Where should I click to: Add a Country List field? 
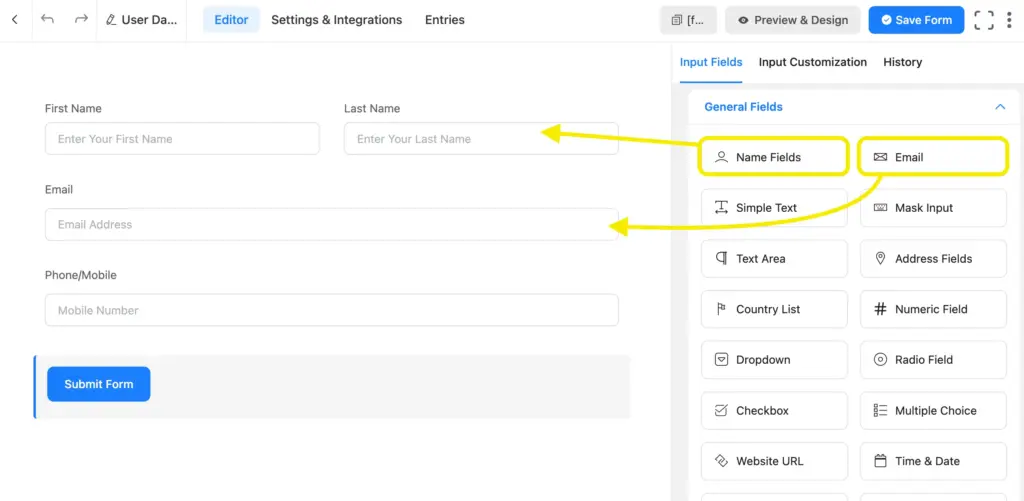(774, 309)
